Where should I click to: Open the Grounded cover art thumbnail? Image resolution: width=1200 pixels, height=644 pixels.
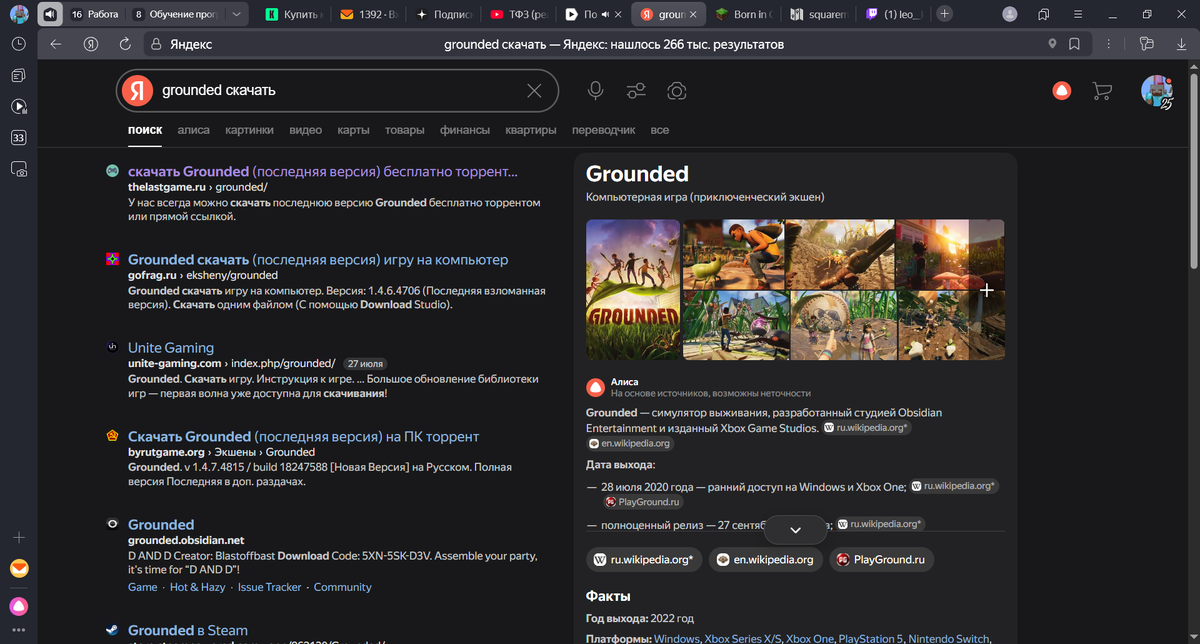pos(632,289)
